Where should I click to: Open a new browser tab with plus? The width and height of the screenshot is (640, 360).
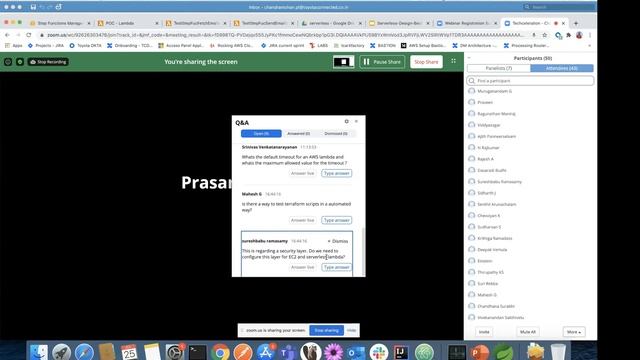(x=576, y=23)
